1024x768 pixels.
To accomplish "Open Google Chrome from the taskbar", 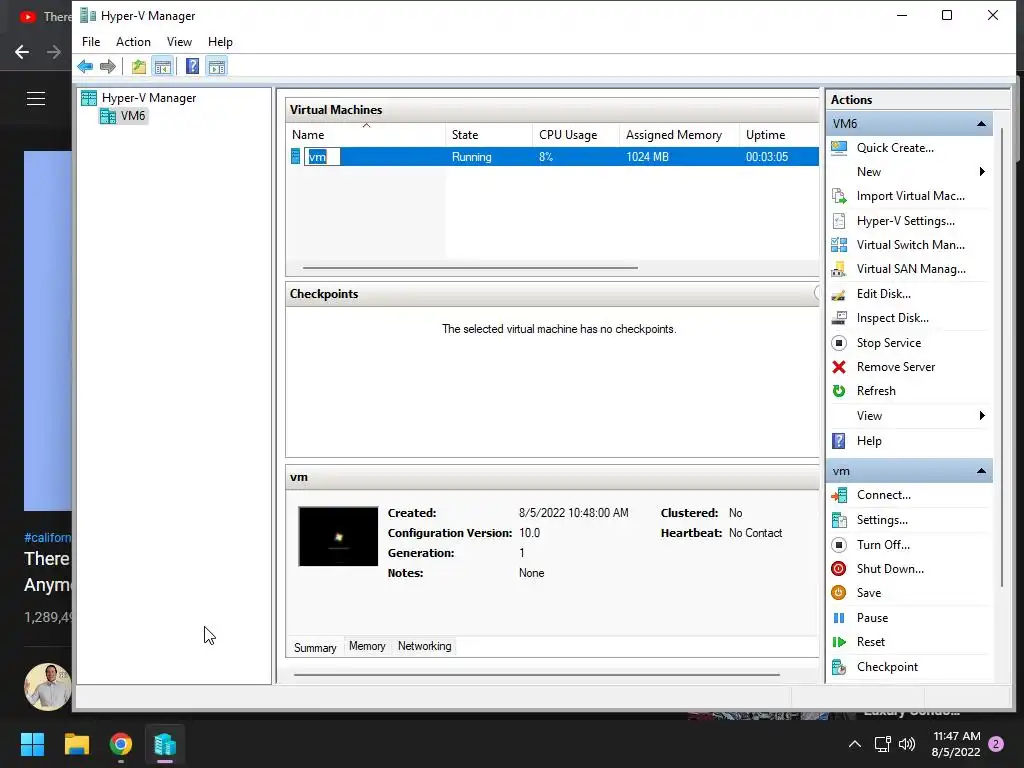I will [x=121, y=744].
